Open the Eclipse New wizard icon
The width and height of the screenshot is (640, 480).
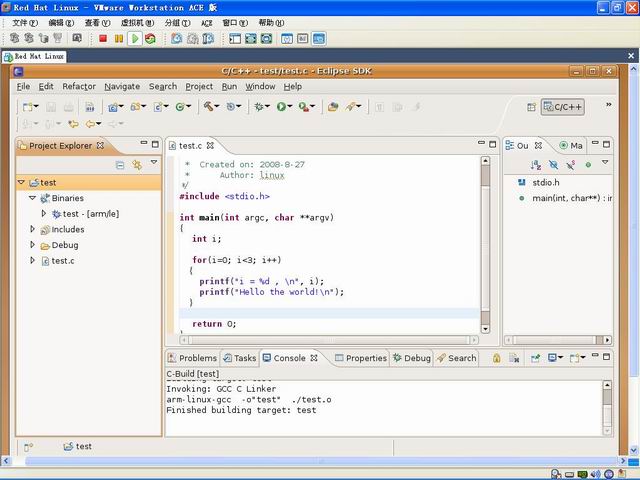click(x=28, y=107)
